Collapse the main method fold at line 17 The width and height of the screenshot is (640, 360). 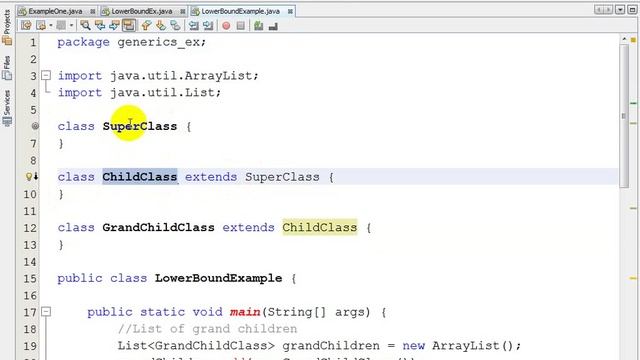[46, 312]
